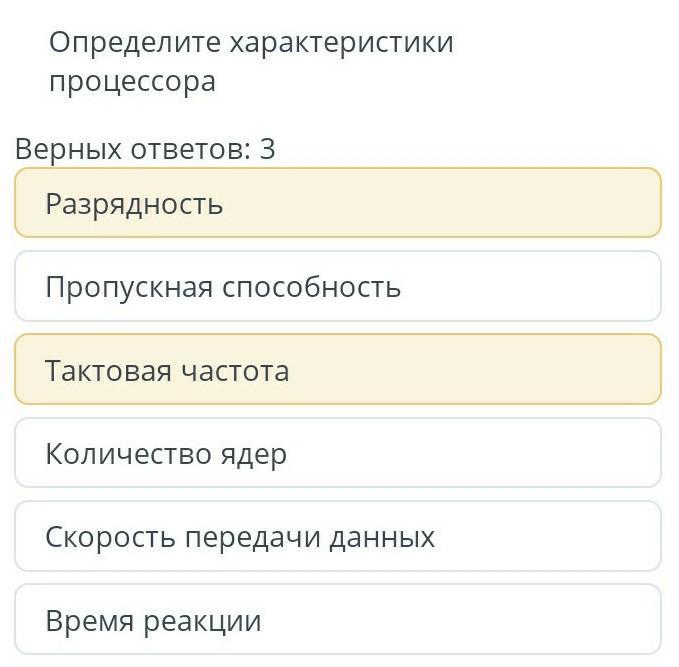Mark Количество ядер as a correct answer
Screen dimensions: 679x667
[338, 453]
